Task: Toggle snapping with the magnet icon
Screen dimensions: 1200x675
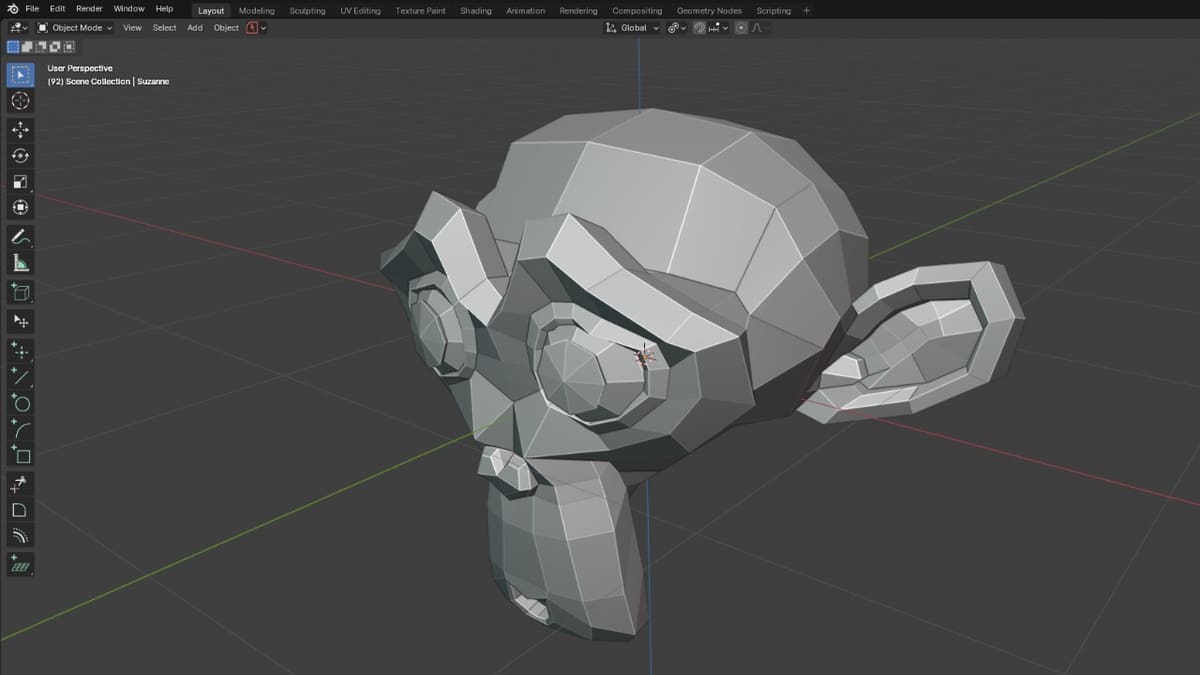Action: [699, 27]
